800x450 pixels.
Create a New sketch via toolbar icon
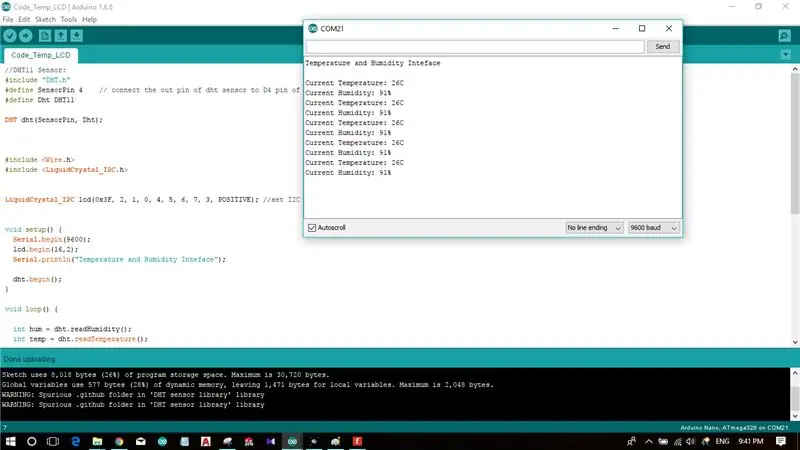click(x=45, y=36)
